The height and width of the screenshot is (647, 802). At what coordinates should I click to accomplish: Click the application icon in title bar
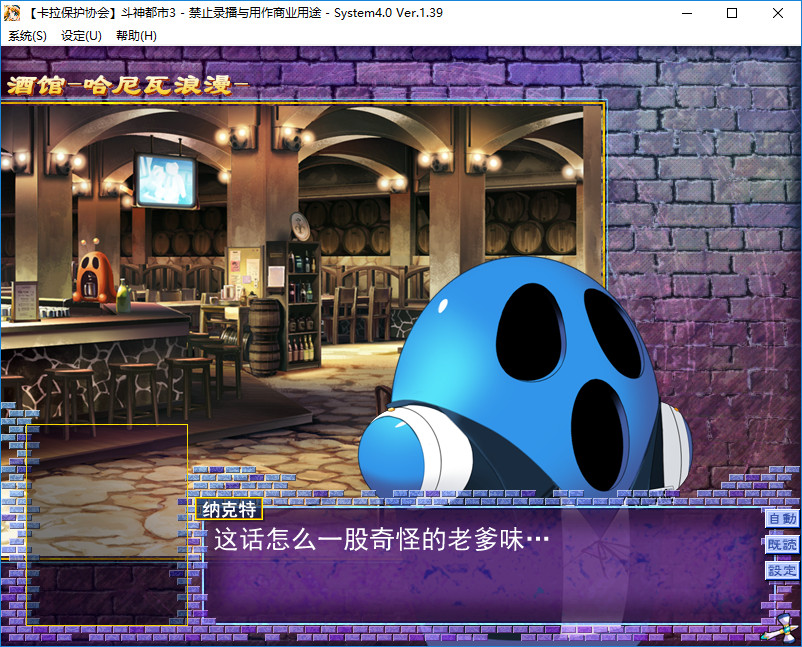point(12,13)
